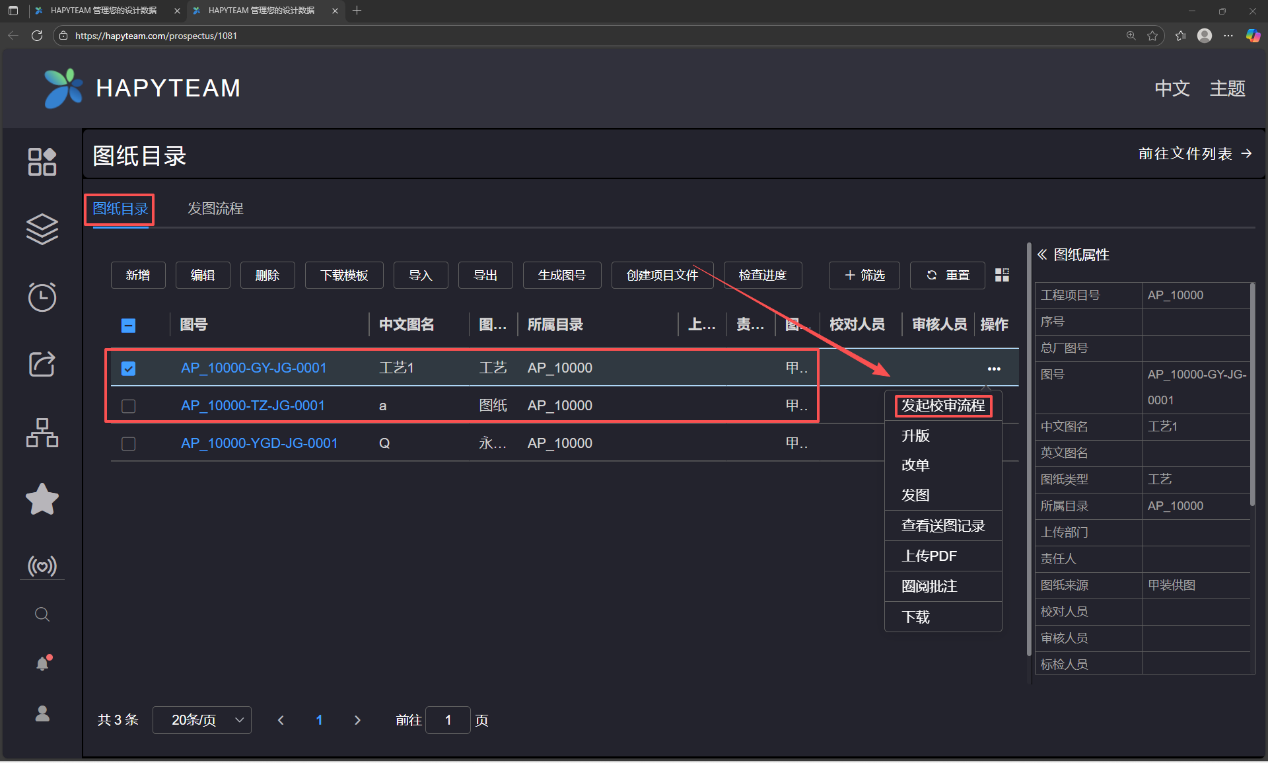
Task: Click the share export sidebar icon
Action: (42, 364)
